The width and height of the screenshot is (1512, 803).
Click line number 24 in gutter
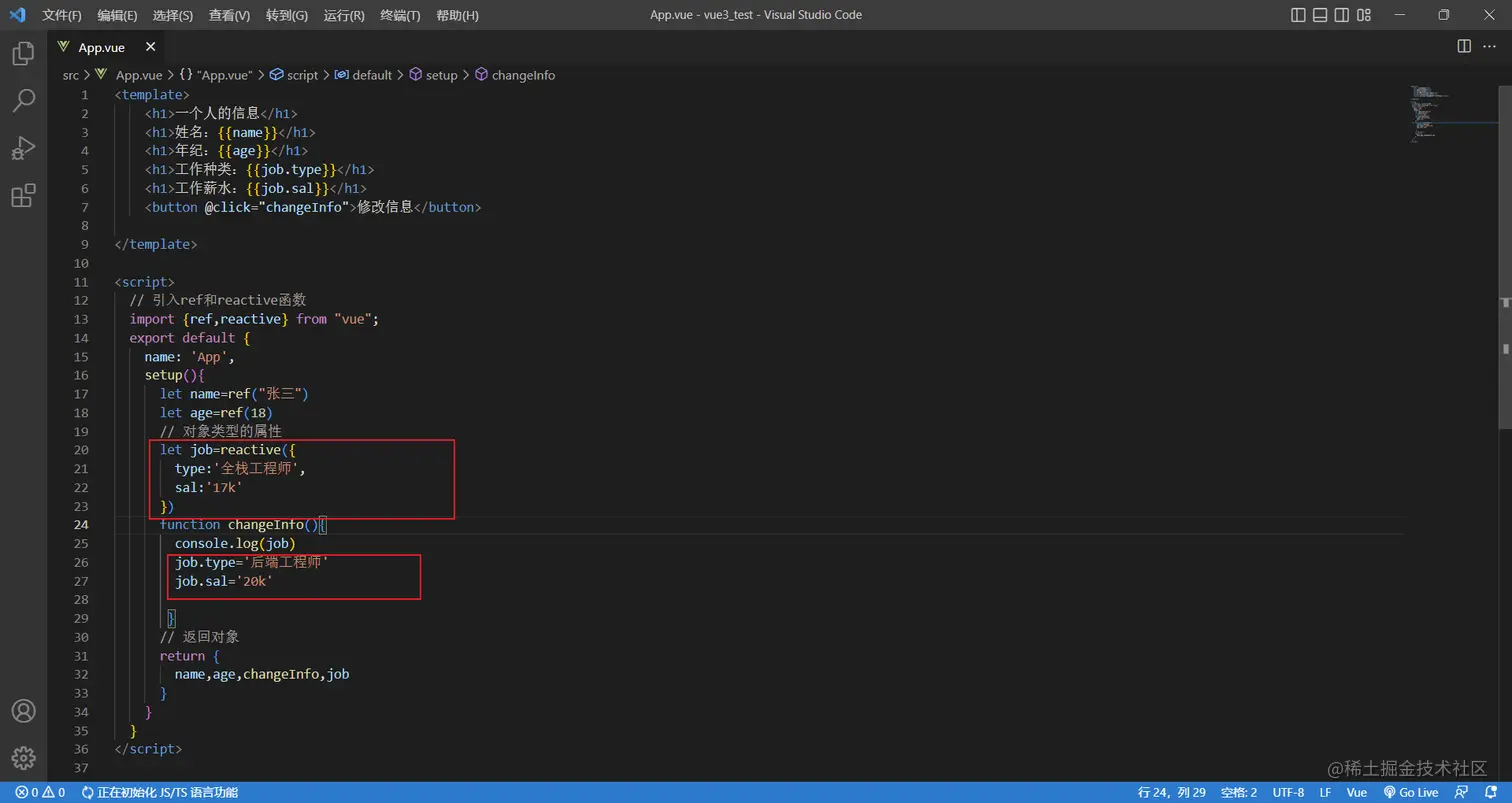pos(81,525)
